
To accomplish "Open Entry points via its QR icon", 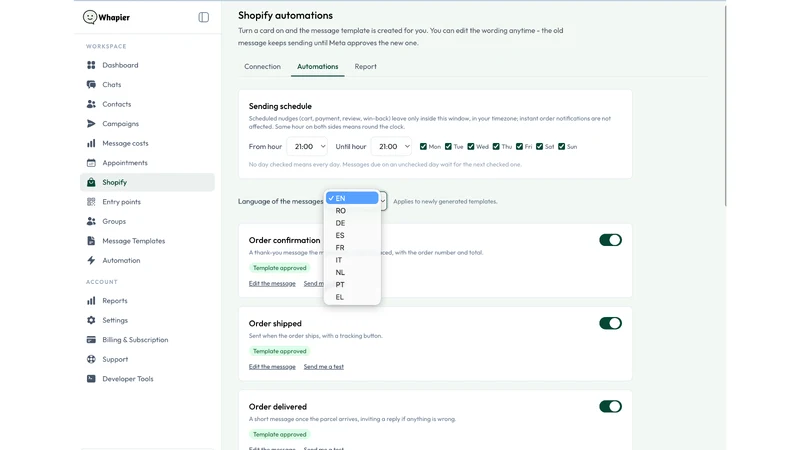I will (91, 202).
